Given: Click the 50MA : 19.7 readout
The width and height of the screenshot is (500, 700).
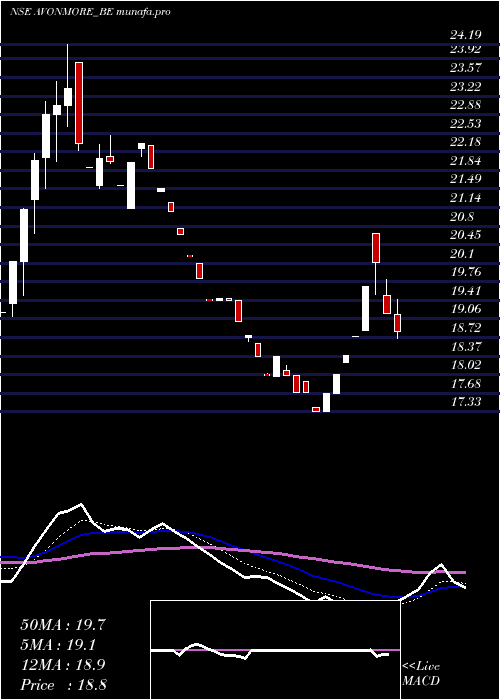Looking at the screenshot, I should pos(63,625).
